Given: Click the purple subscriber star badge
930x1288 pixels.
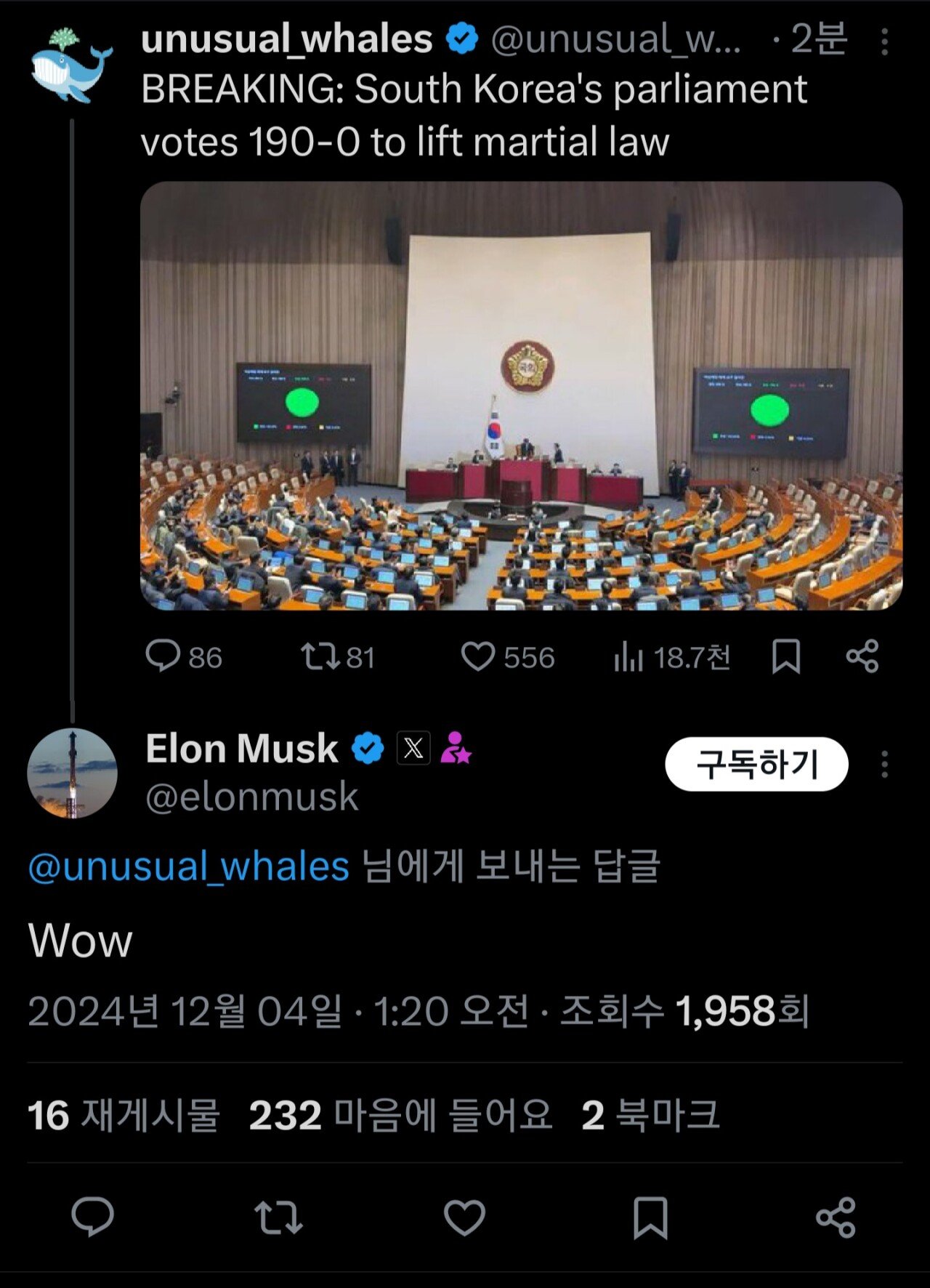Looking at the screenshot, I should 456,748.
